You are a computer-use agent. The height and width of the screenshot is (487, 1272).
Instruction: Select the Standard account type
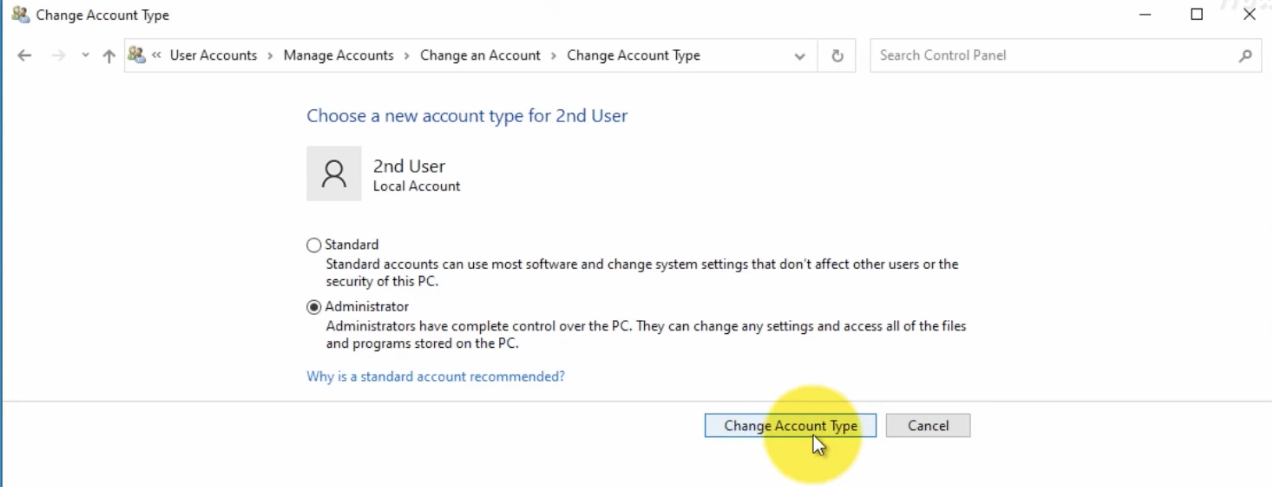[314, 245]
